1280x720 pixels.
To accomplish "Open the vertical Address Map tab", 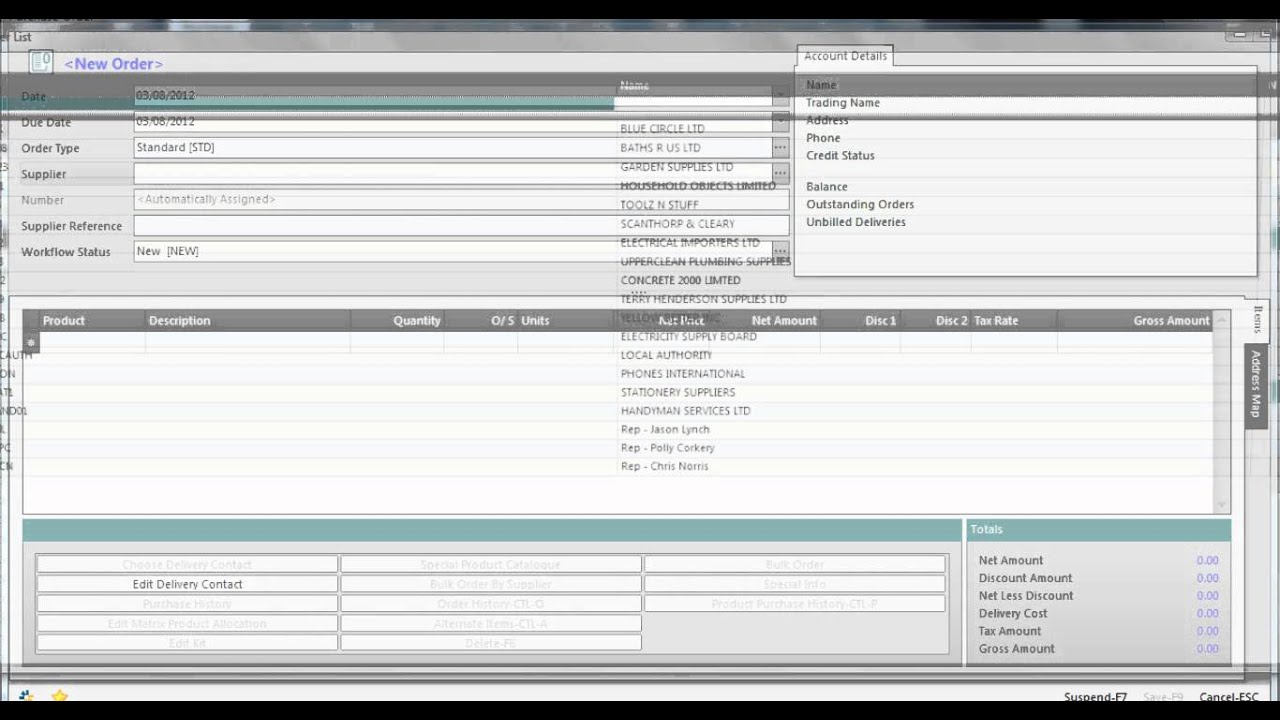I will coord(1257,385).
